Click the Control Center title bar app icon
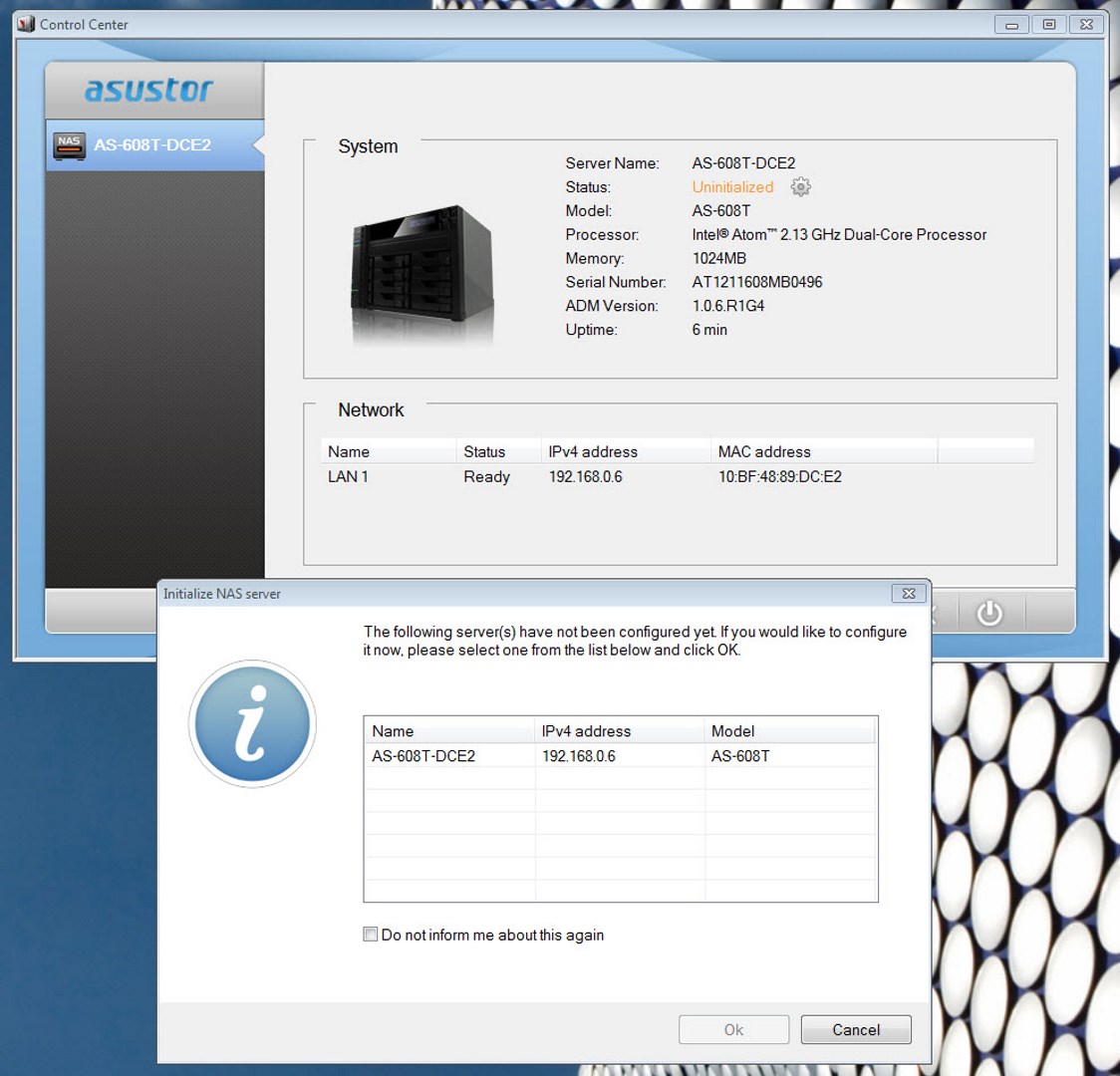This screenshot has height=1076, width=1120. pos(27,24)
